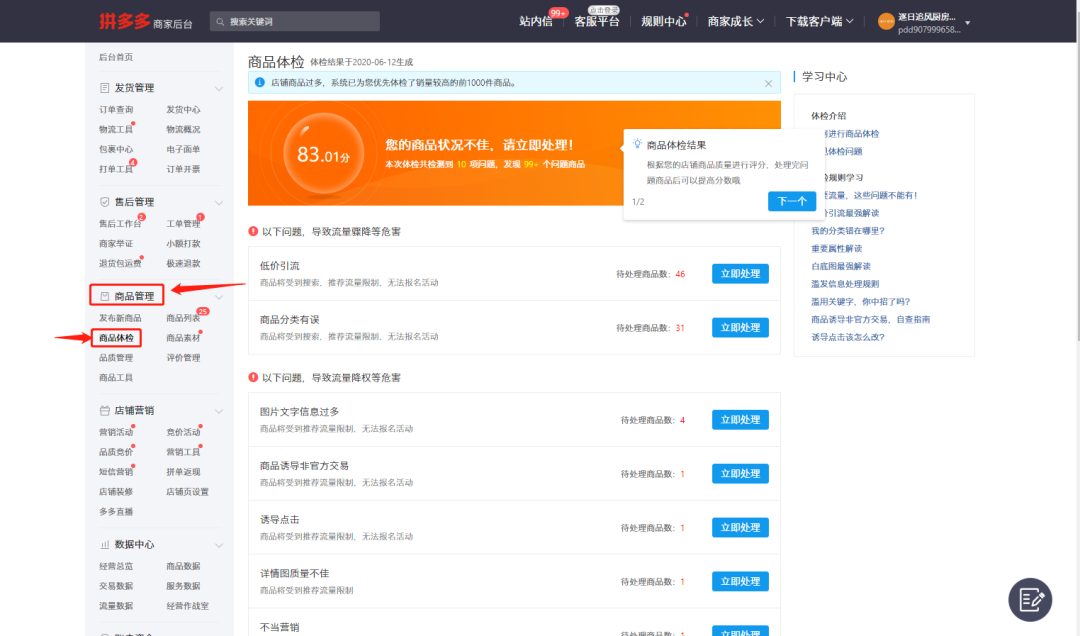Open 打单工具 in sidebar
Image resolution: width=1080 pixels, height=636 pixels.
coord(116,170)
